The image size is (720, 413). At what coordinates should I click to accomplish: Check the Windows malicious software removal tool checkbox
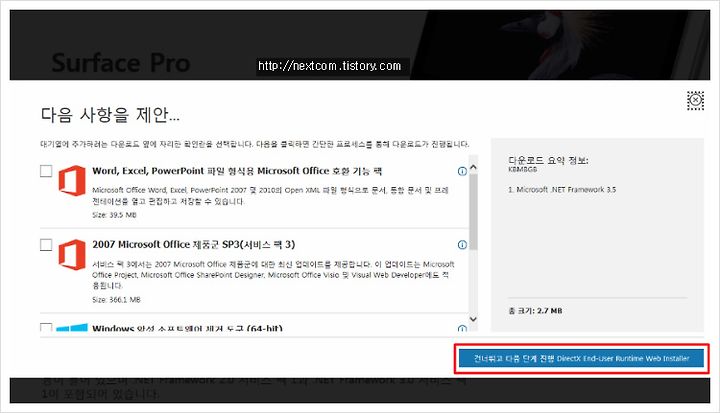point(46,327)
